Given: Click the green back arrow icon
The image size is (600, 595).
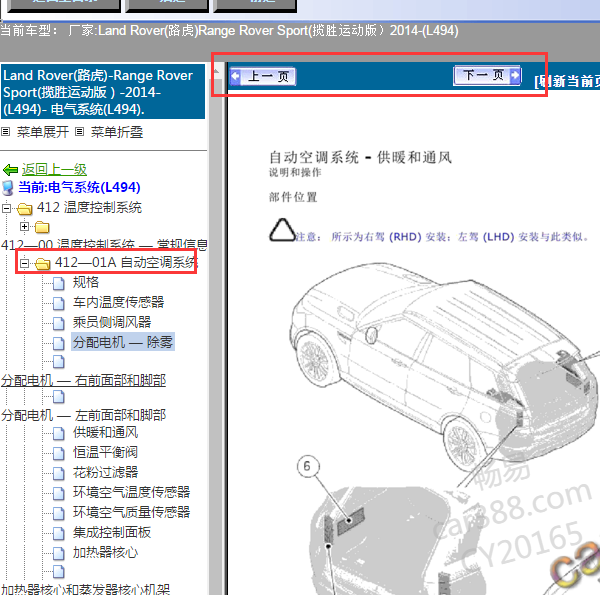Looking at the screenshot, I should point(10,170).
